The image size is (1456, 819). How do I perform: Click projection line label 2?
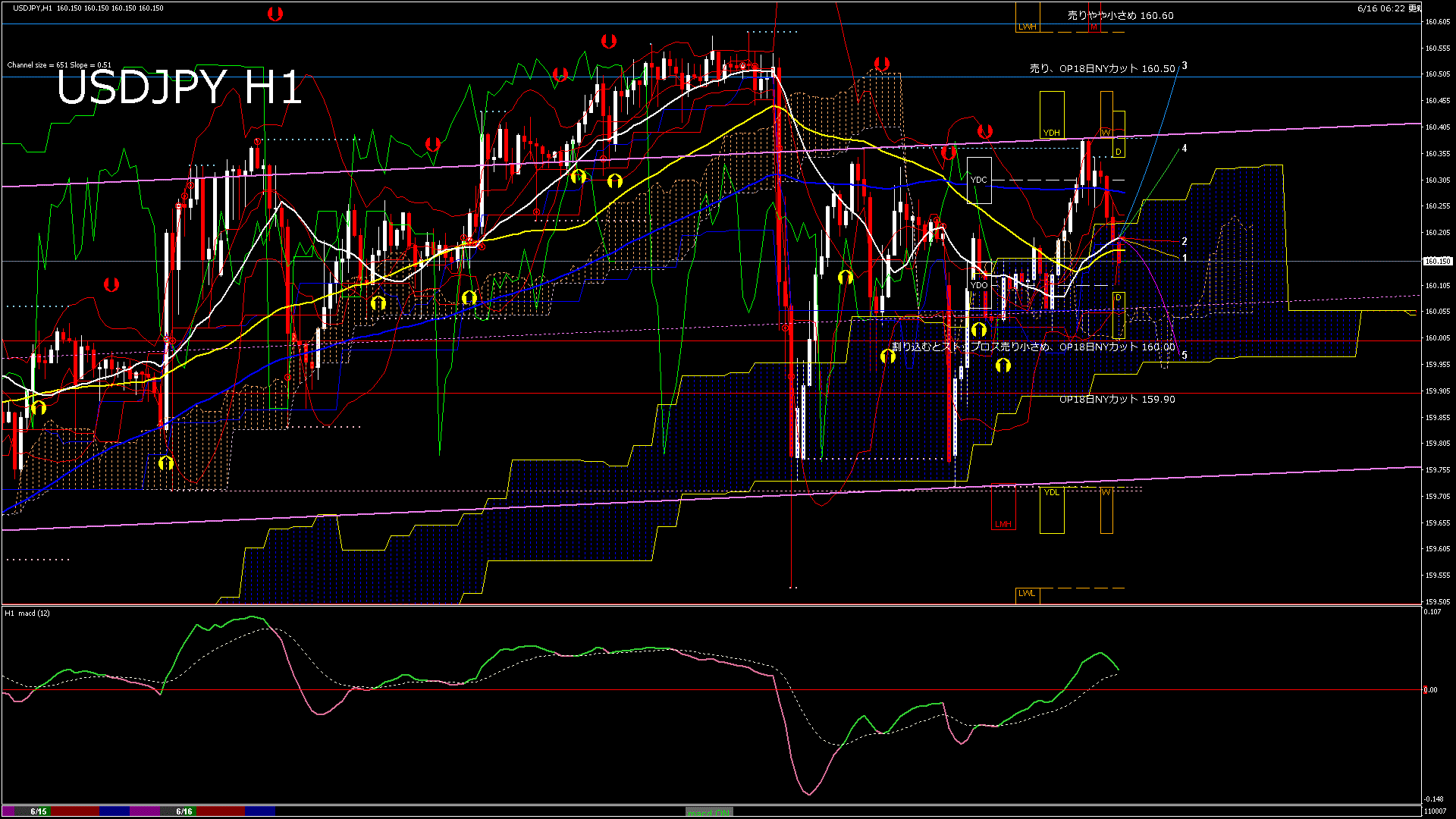[1185, 242]
